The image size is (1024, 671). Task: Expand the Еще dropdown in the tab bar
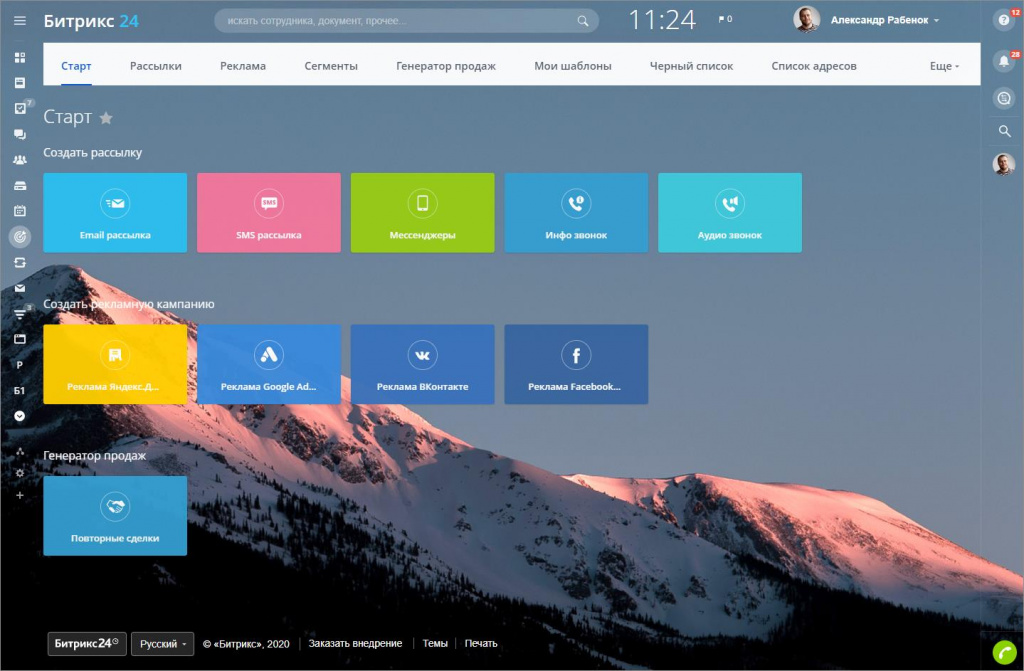944,66
